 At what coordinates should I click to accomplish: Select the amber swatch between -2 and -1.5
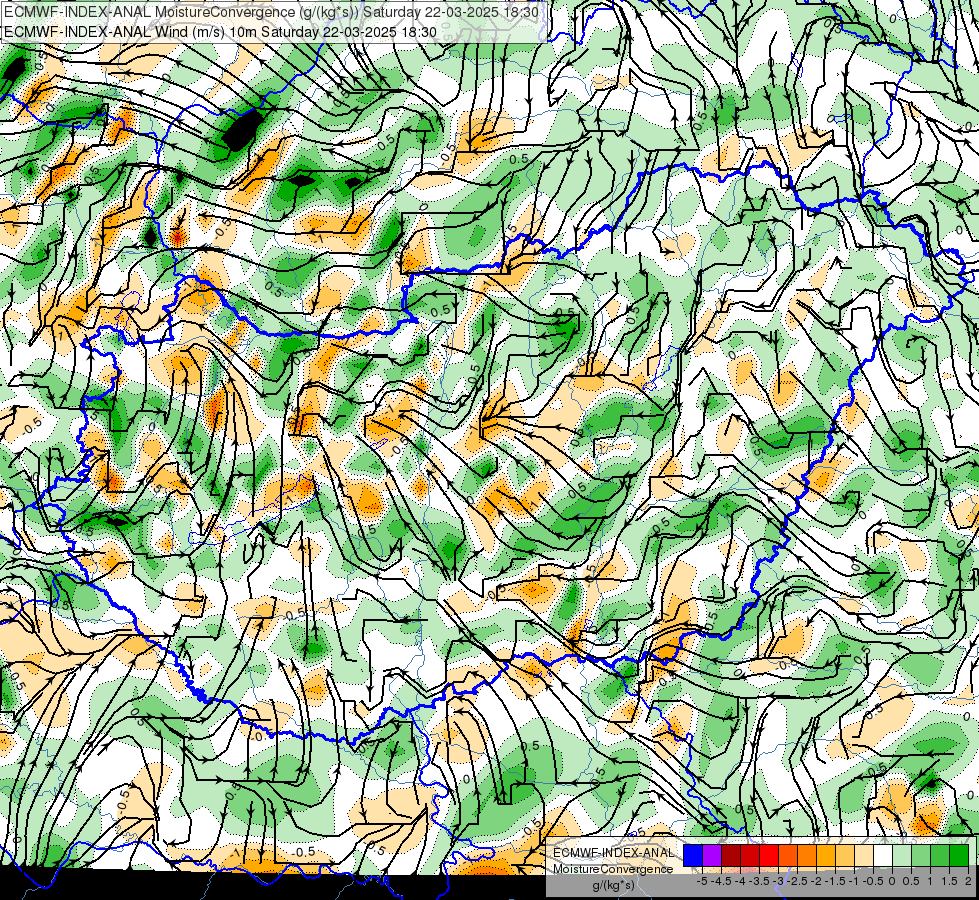[x=825, y=856]
